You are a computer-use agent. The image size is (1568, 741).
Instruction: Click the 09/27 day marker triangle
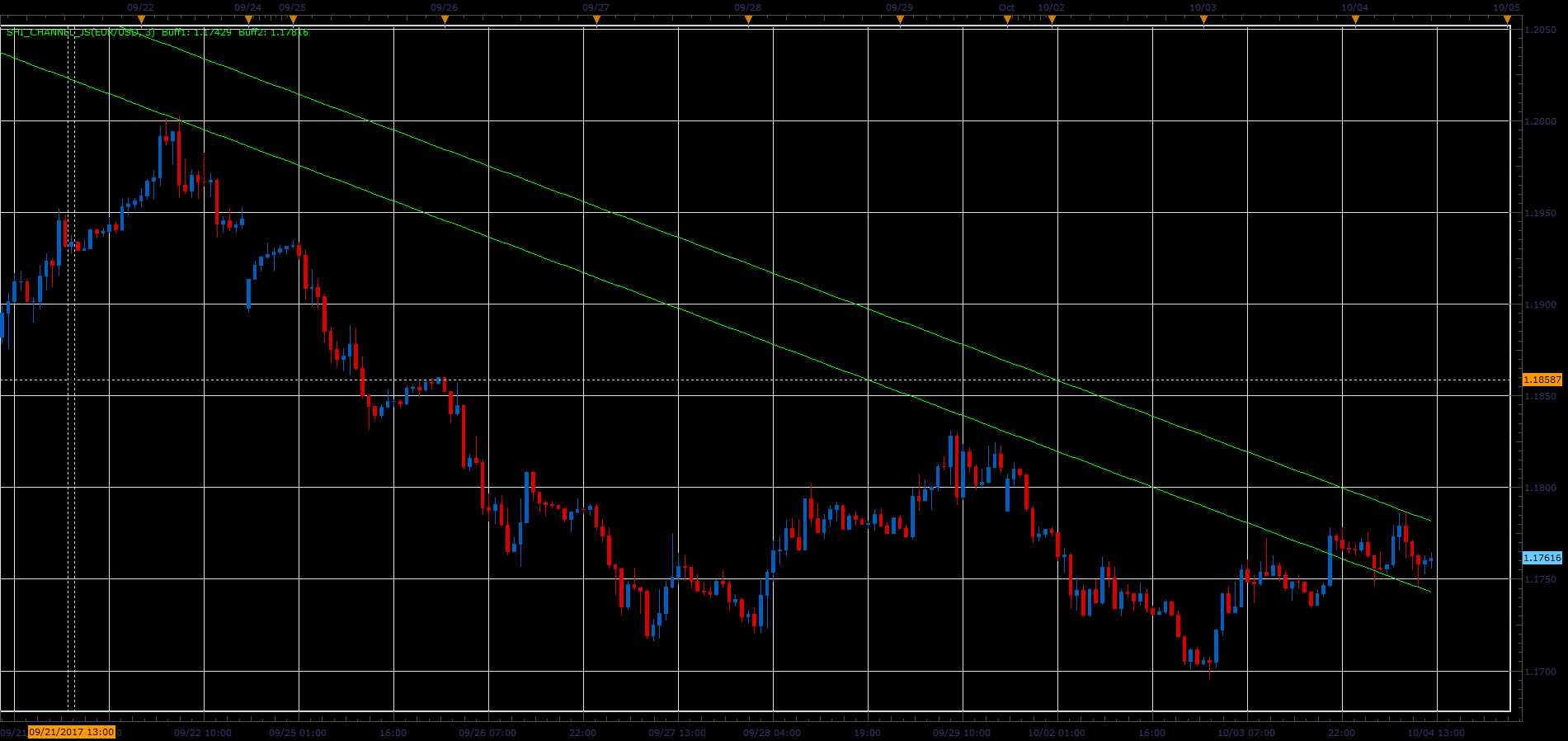[596, 20]
